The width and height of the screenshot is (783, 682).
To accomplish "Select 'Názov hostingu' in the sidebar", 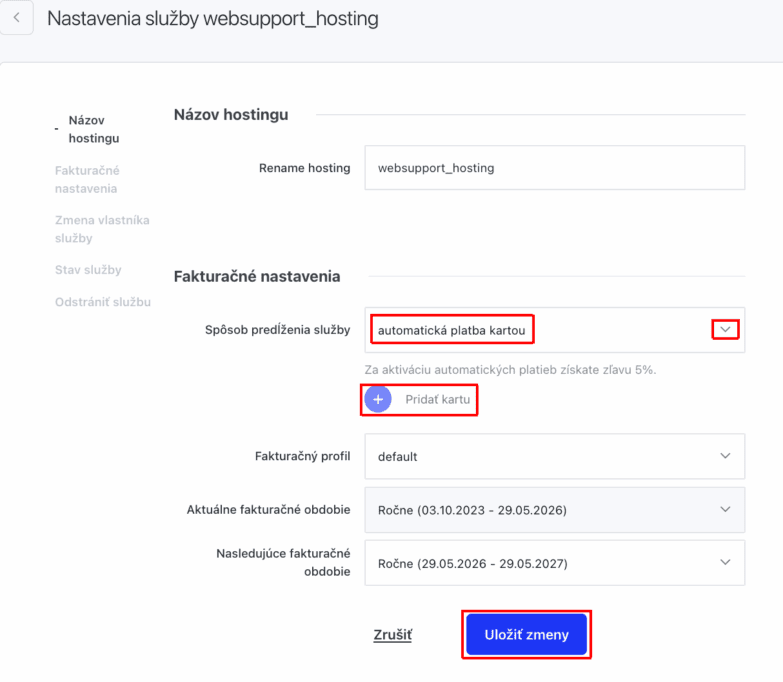I will (93, 129).
